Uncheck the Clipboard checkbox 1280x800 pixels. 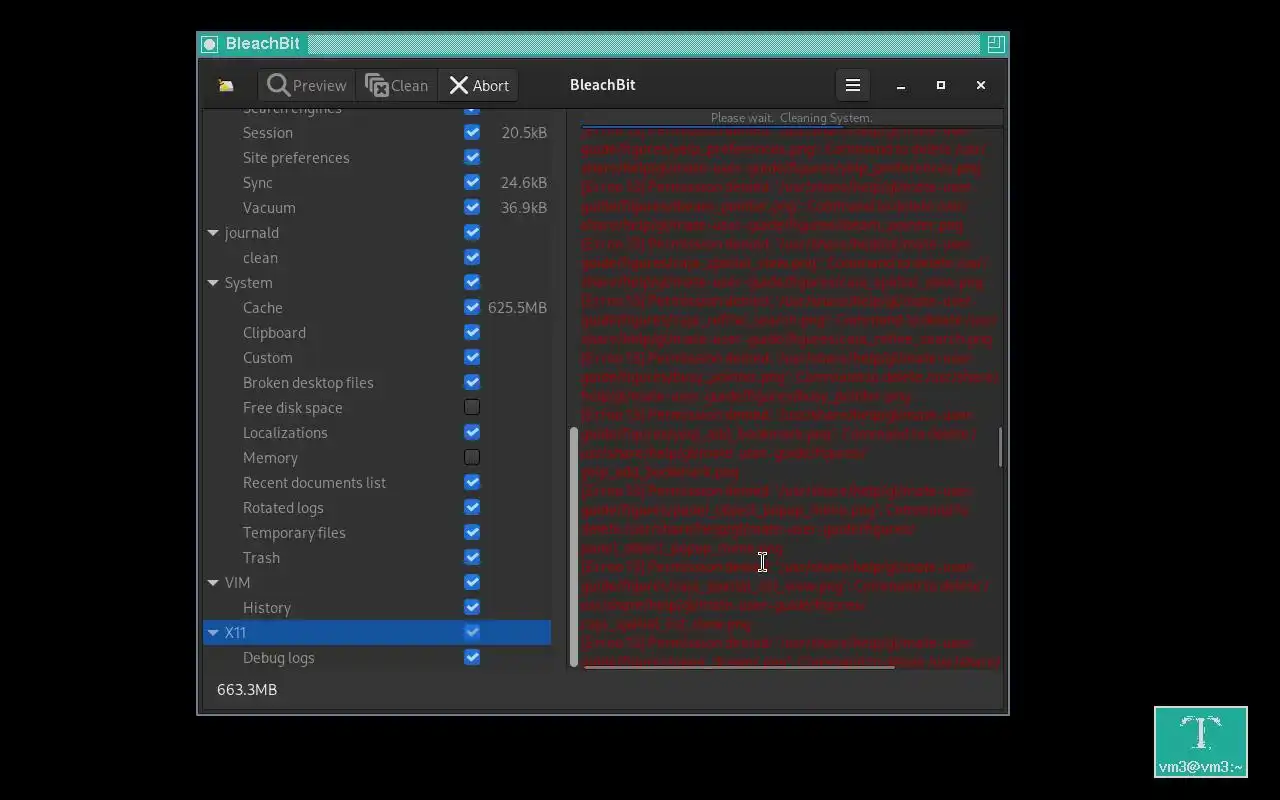coord(472,333)
